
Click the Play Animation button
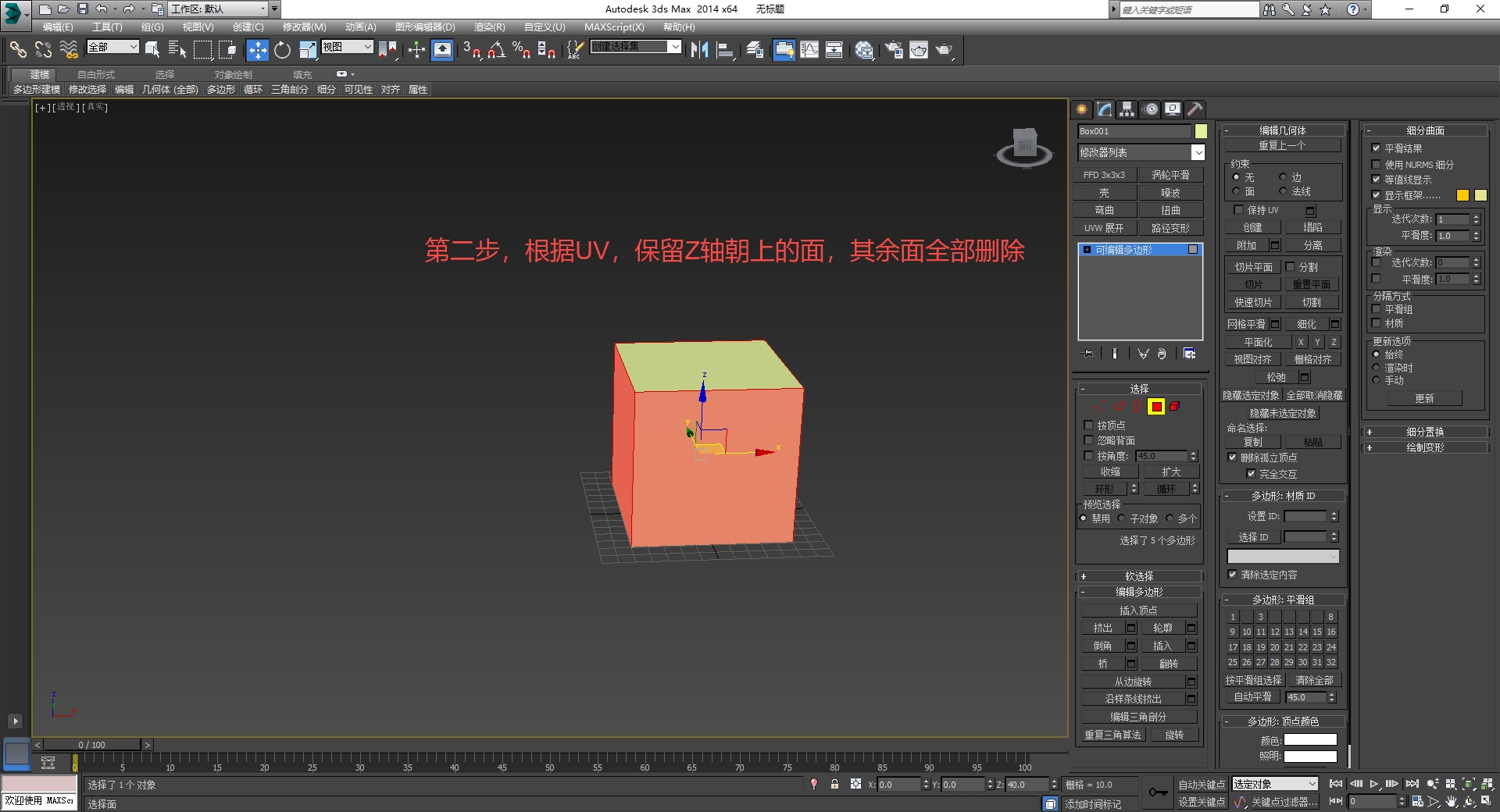coord(1373,784)
